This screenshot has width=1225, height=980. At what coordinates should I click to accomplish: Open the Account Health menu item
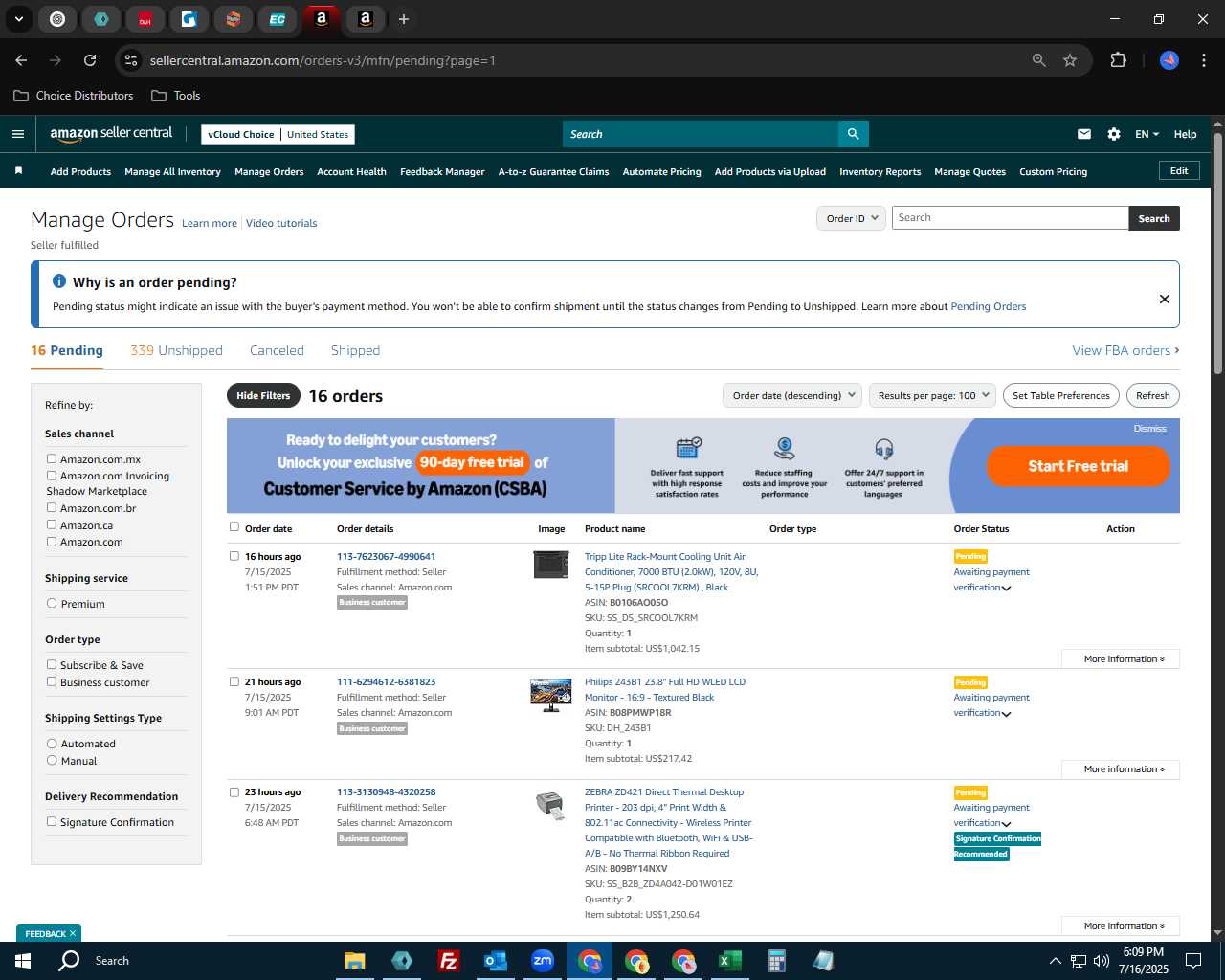point(351,172)
